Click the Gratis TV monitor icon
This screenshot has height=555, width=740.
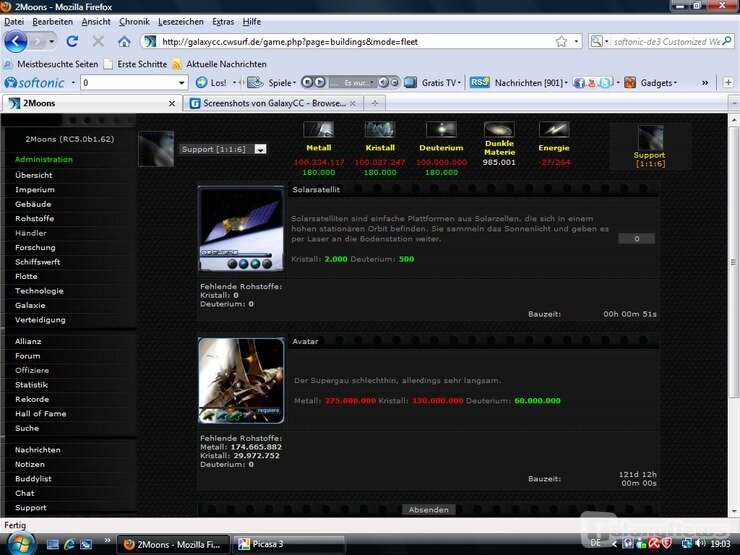click(411, 83)
